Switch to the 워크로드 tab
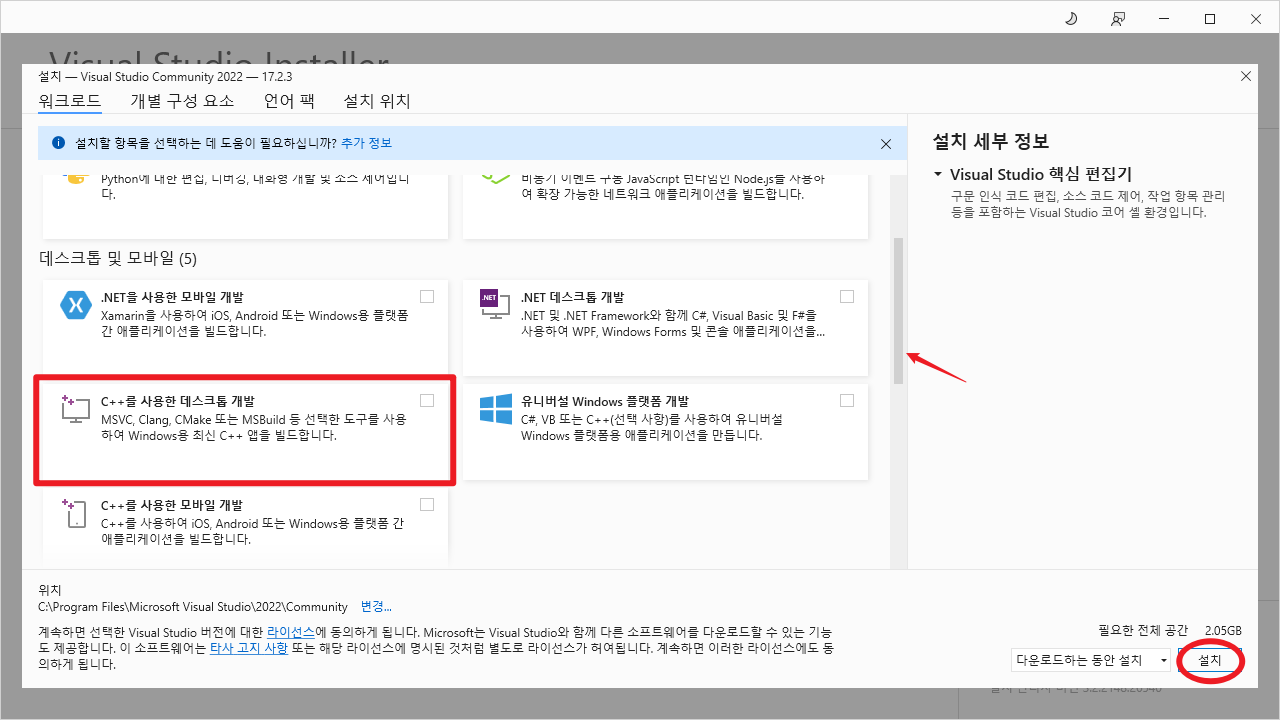The height and width of the screenshot is (720, 1280). point(70,101)
